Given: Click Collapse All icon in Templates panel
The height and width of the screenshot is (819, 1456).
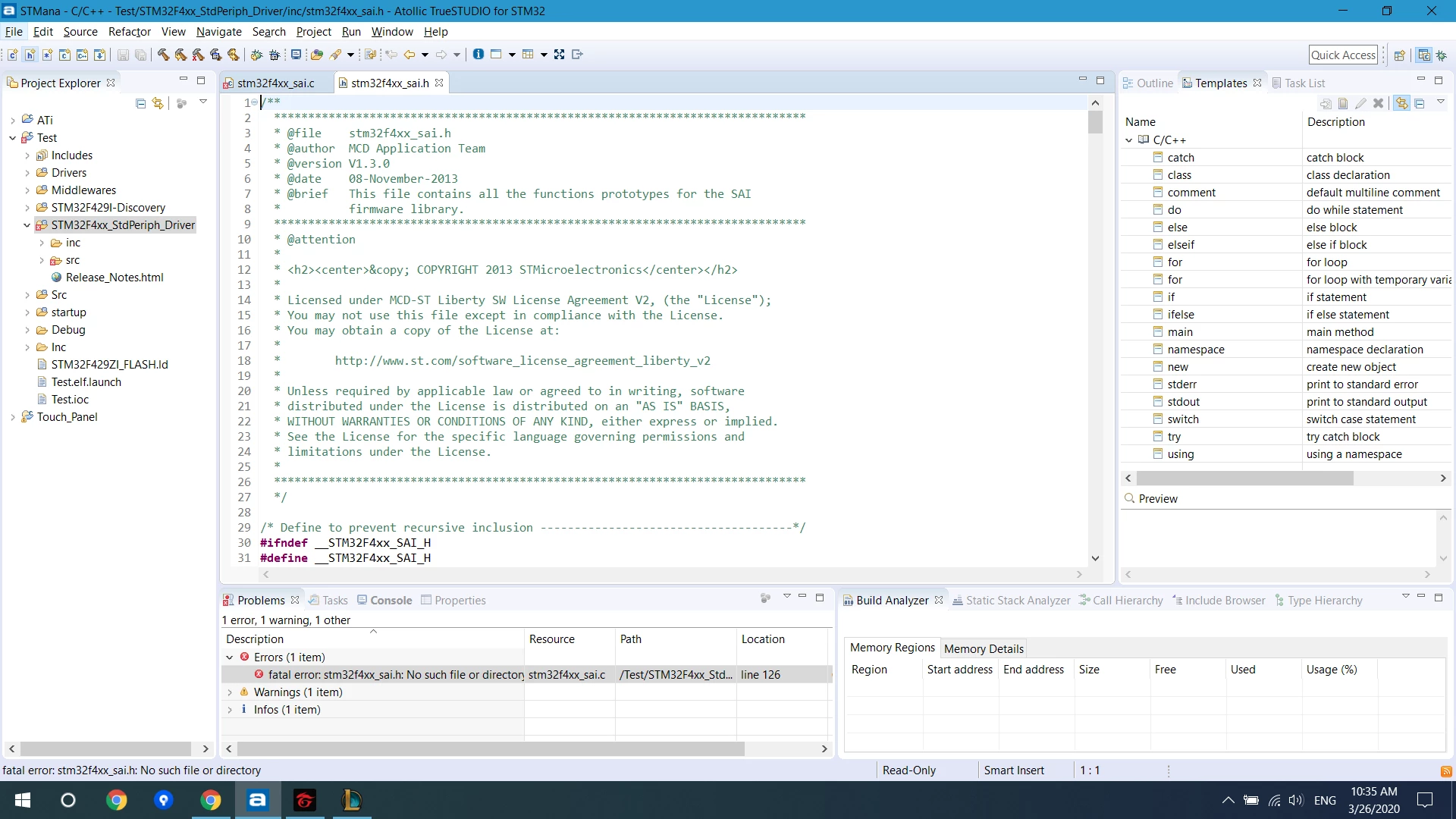Looking at the screenshot, I should [1420, 103].
